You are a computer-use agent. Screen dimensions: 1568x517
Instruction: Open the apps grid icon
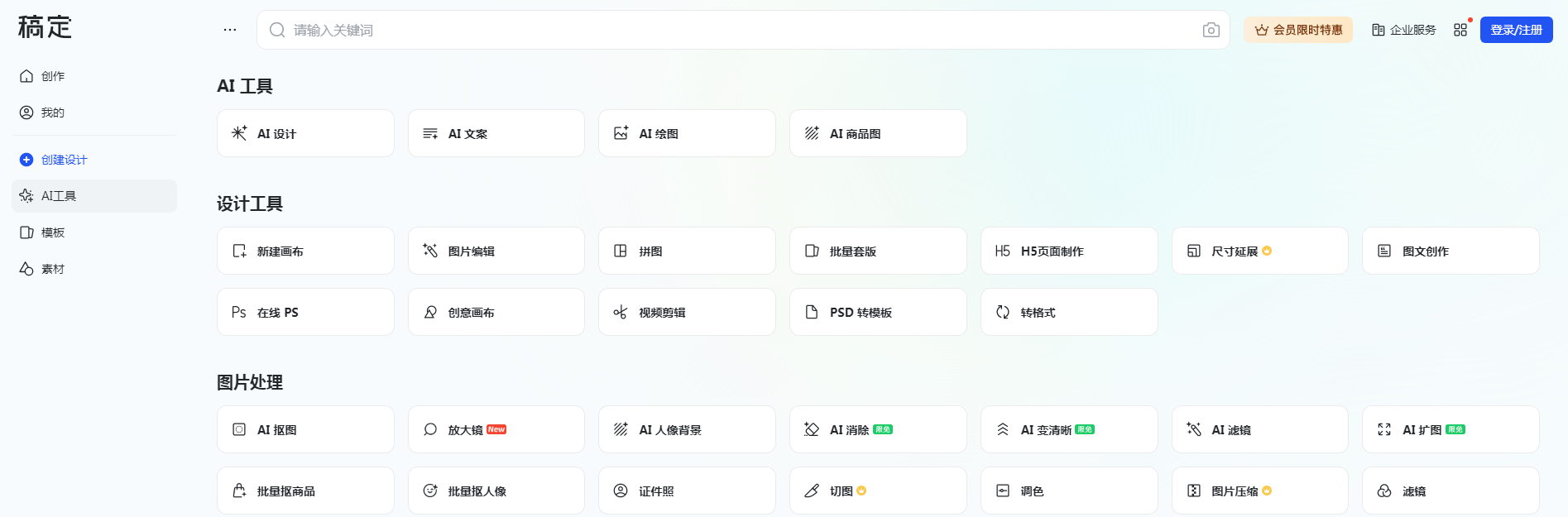point(1460,30)
